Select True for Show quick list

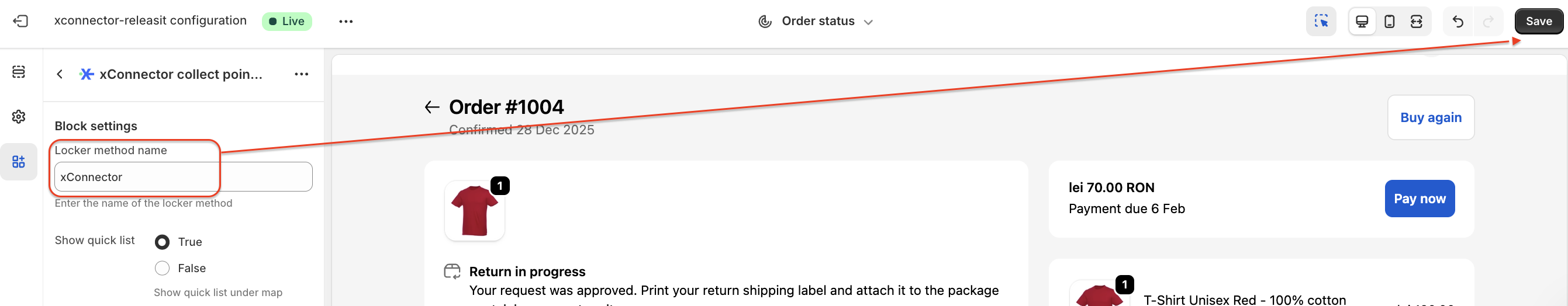click(162, 242)
